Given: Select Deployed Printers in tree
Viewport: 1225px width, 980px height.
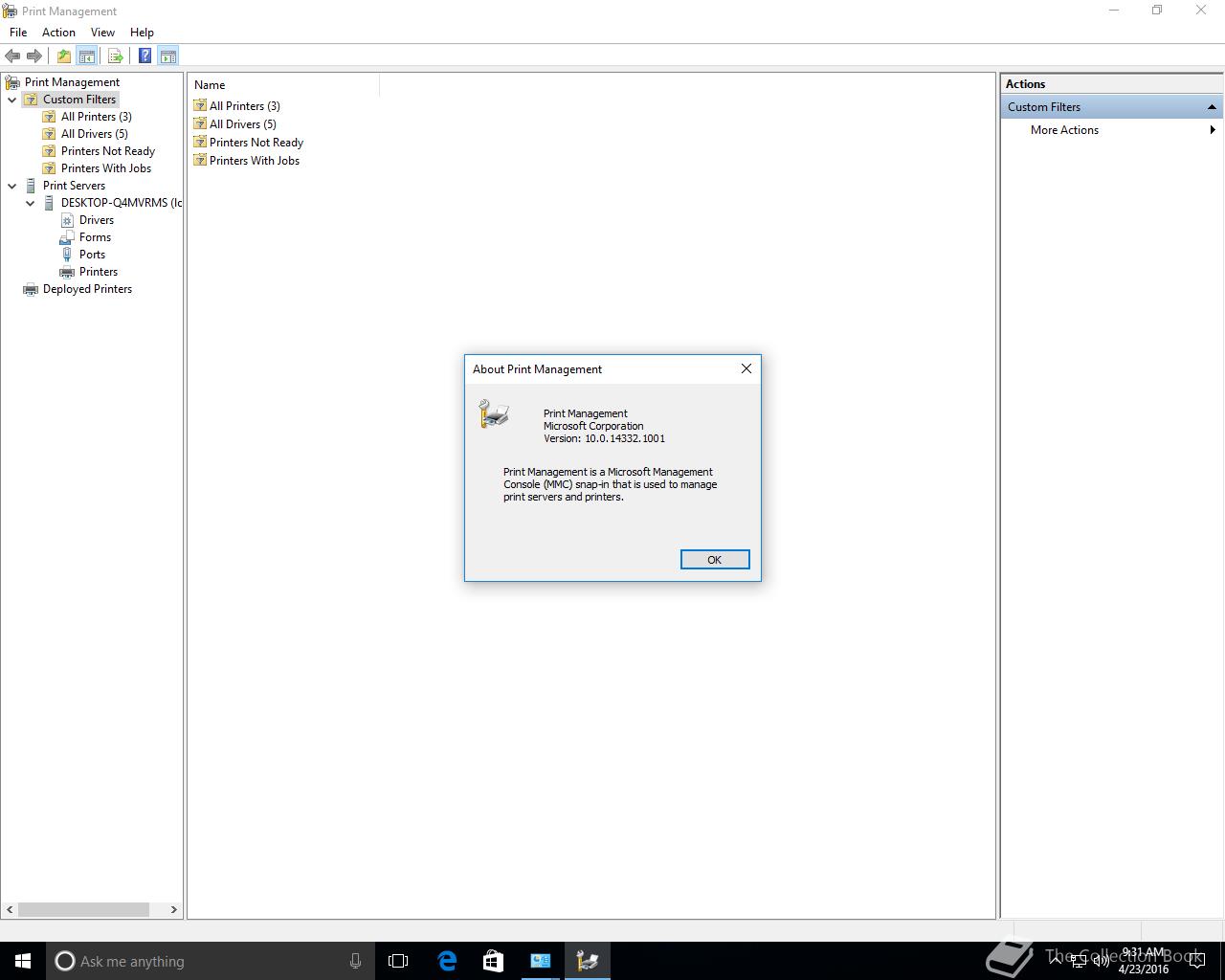Looking at the screenshot, I should pos(87,289).
